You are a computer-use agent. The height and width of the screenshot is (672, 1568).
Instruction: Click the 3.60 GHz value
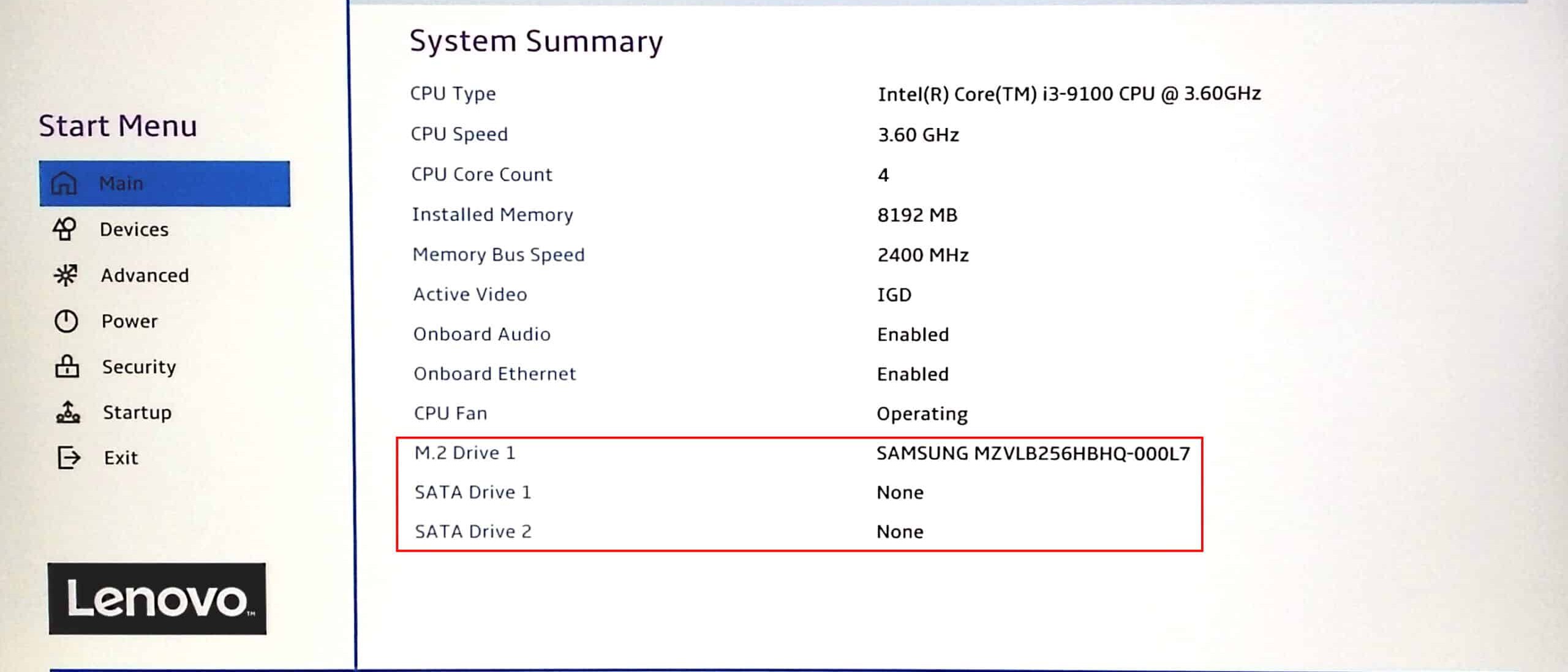pos(918,135)
